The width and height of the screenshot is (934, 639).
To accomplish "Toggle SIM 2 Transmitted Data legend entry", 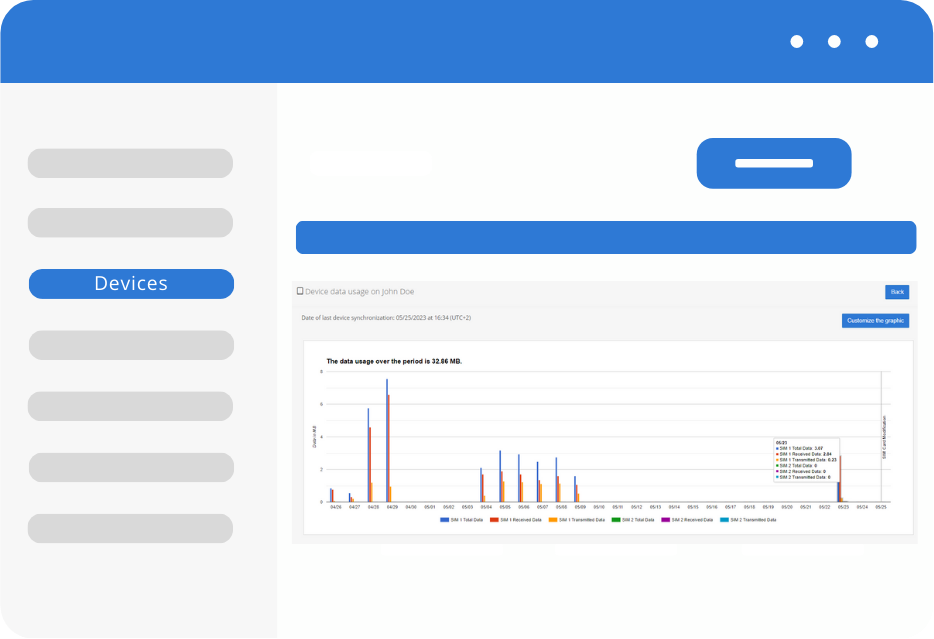I will [748, 520].
